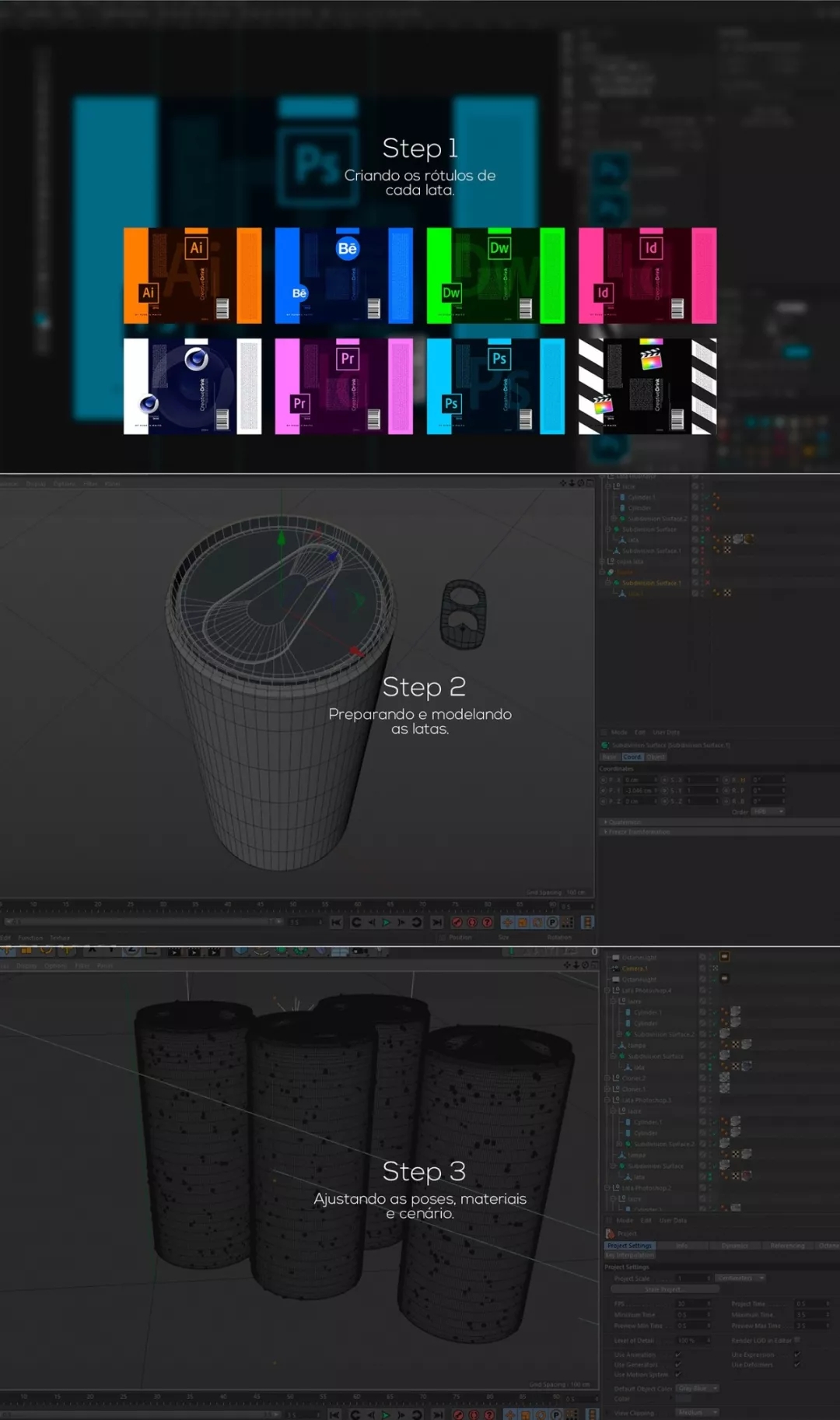This screenshot has height=1420, width=840.
Task: Play forwards using green arrow, Step 2 timeline
Action: (386, 922)
